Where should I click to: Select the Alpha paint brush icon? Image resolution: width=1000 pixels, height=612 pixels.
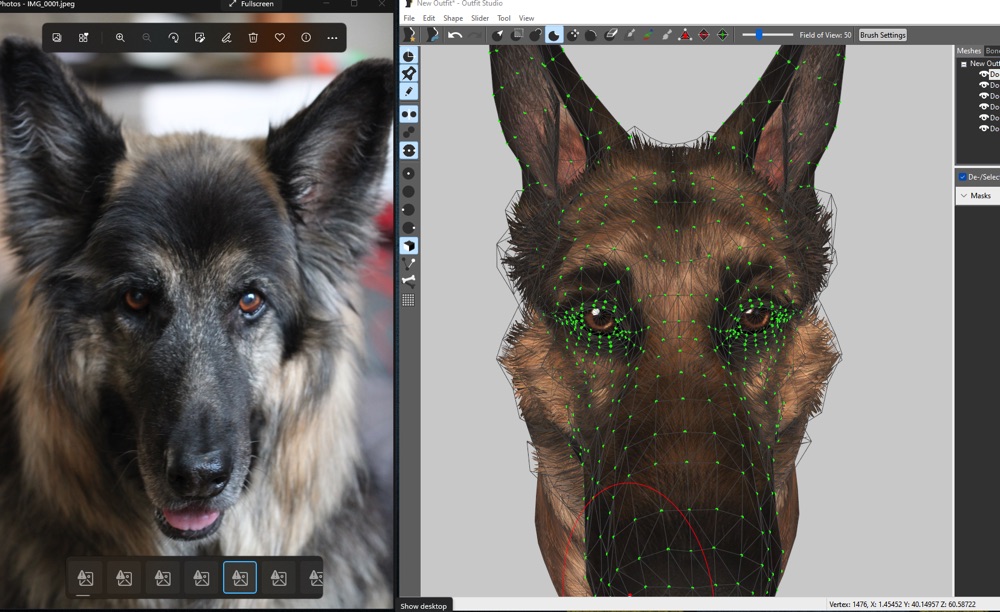(666, 35)
